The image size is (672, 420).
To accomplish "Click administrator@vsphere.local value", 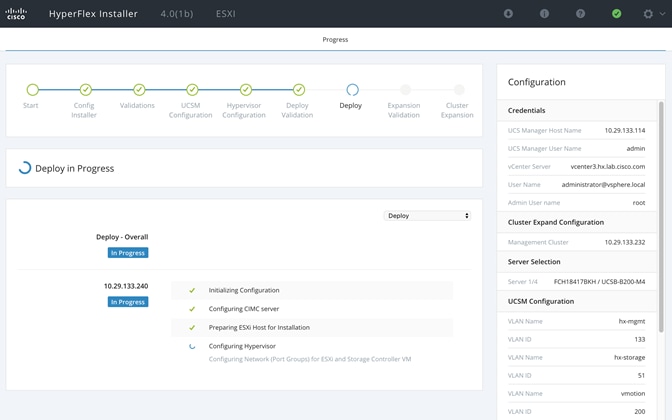I will (603, 185).
